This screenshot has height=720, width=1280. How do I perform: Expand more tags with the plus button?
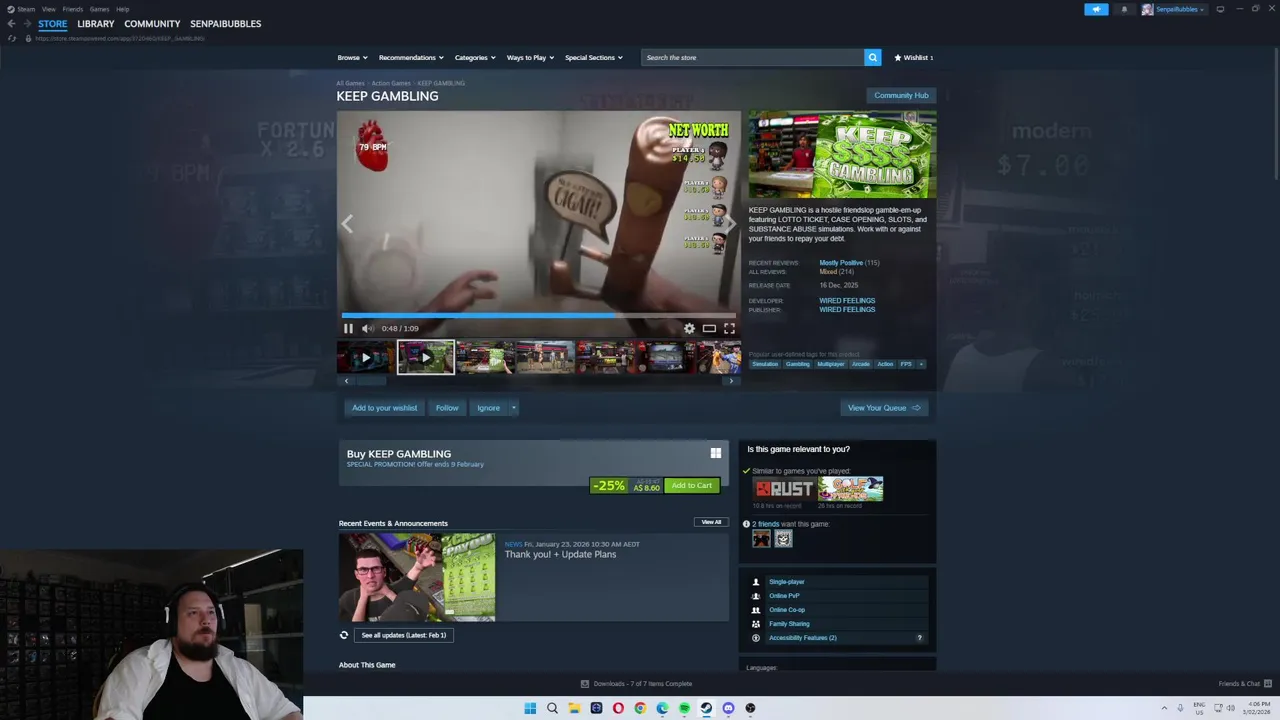[x=921, y=364]
